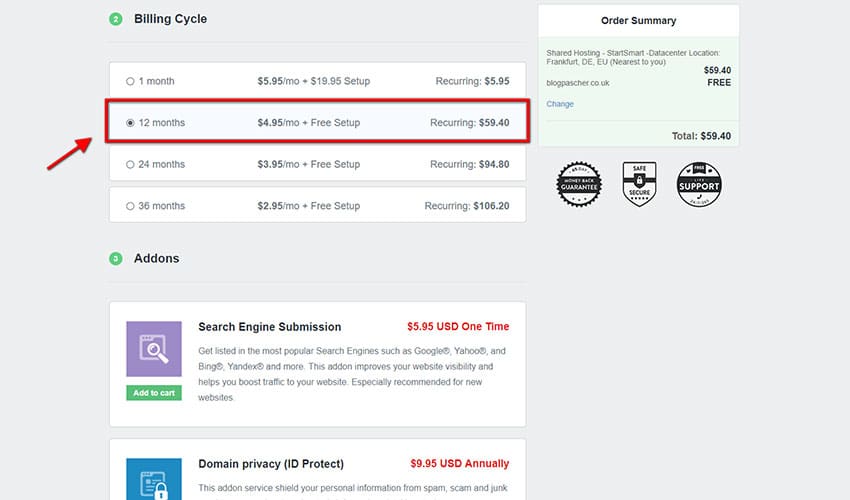This screenshot has height=500, width=850.
Task: Click the Domain privacy (ID Protect) title
Action: [x=270, y=464]
